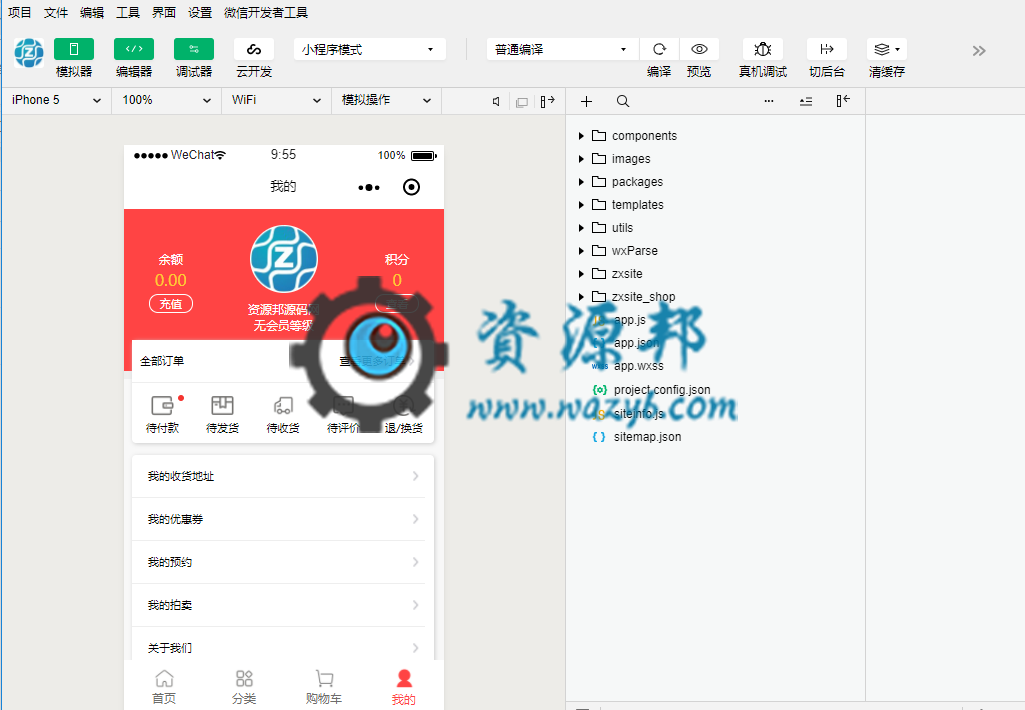Click the 切后台 switch background icon
The width and height of the screenshot is (1025, 710).
[827, 49]
